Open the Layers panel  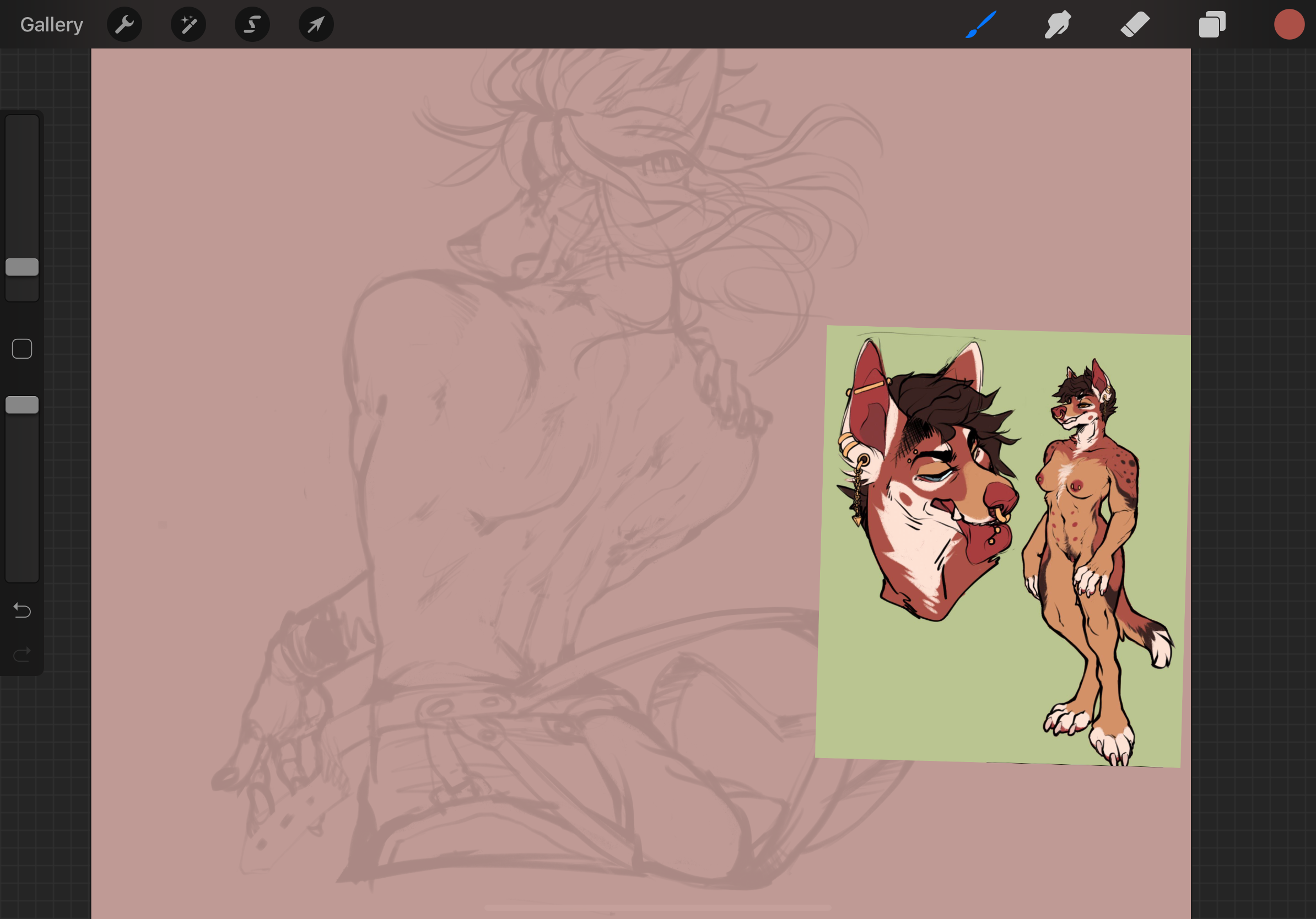(x=1212, y=25)
